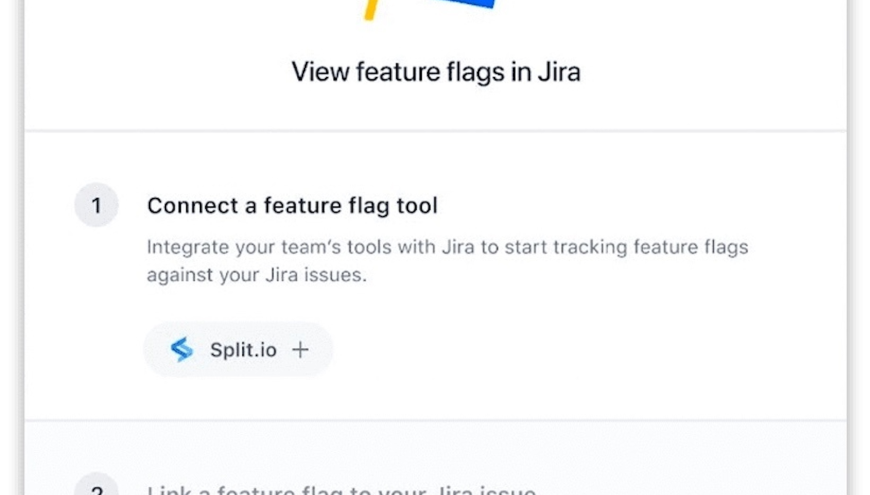Viewport: 870px width, 495px height.
Task: Click "View feature flags in Jira" heading
Action: pos(435,72)
